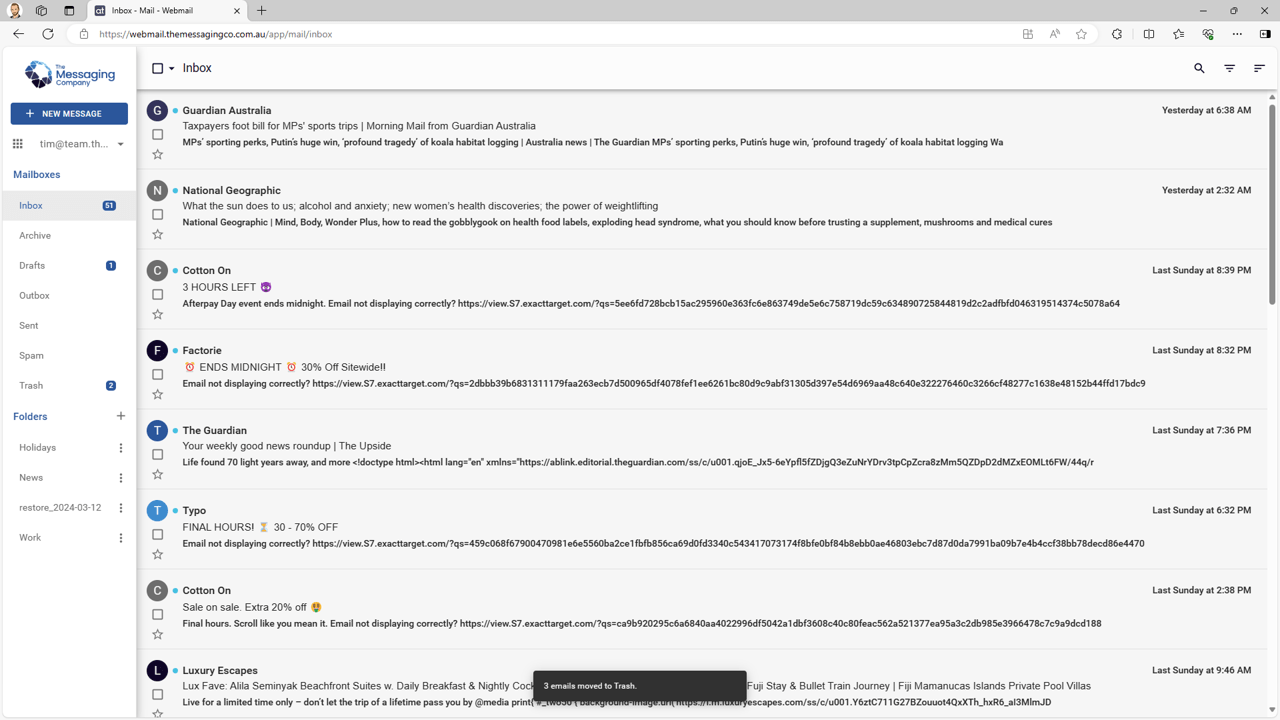Open Luxury Escapes sender name
Screen dimensions: 1280x720
click(x=220, y=670)
